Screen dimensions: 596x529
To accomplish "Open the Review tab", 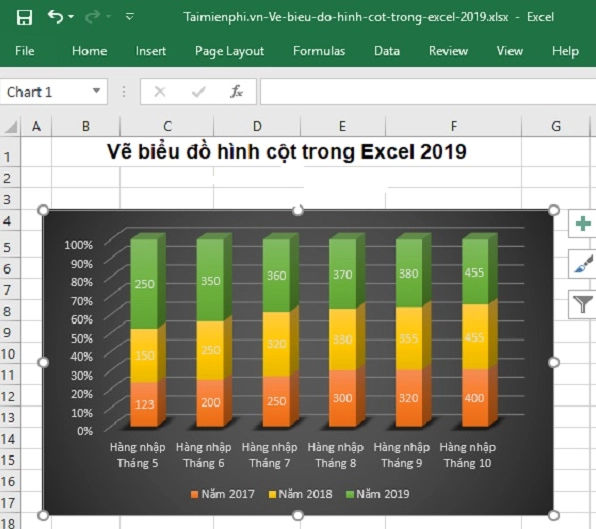I will coord(448,51).
